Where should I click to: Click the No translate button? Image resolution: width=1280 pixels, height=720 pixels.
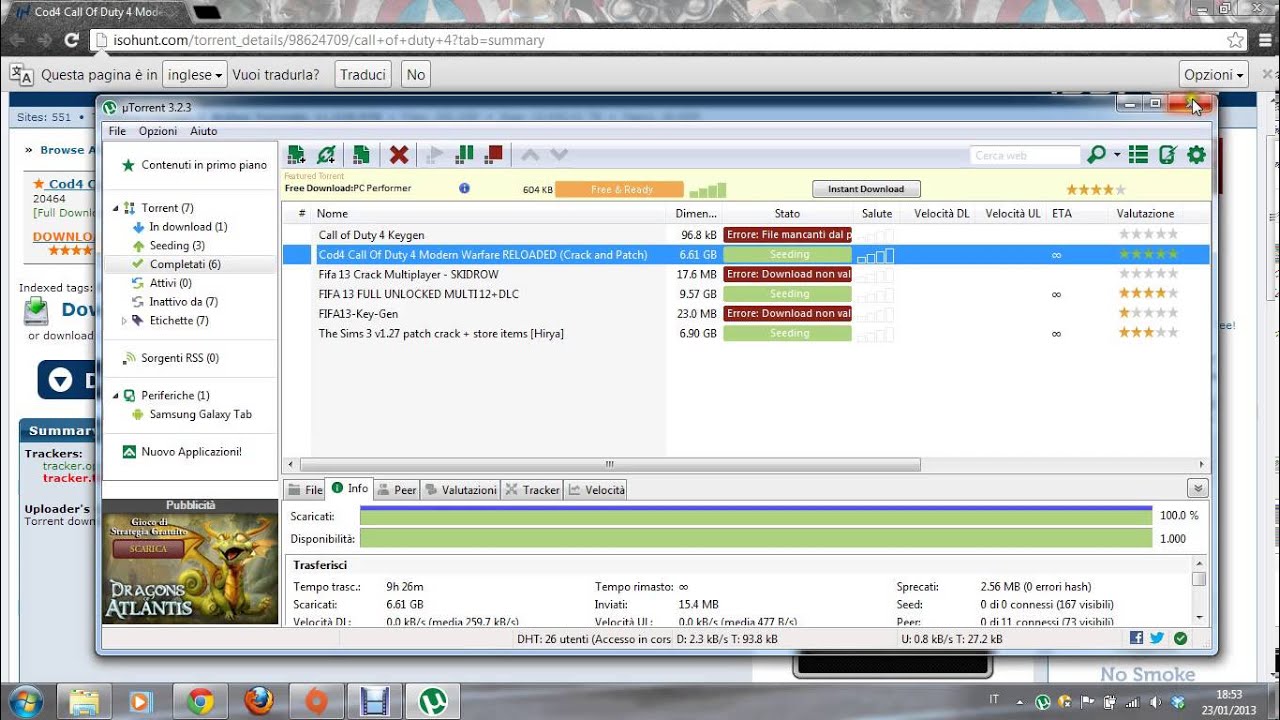click(416, 74)
